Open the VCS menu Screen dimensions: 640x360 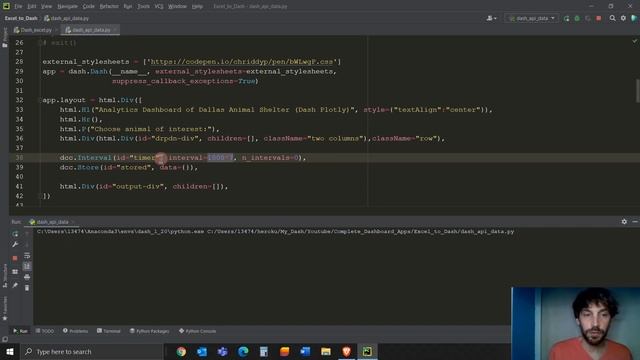click(159, 7)
